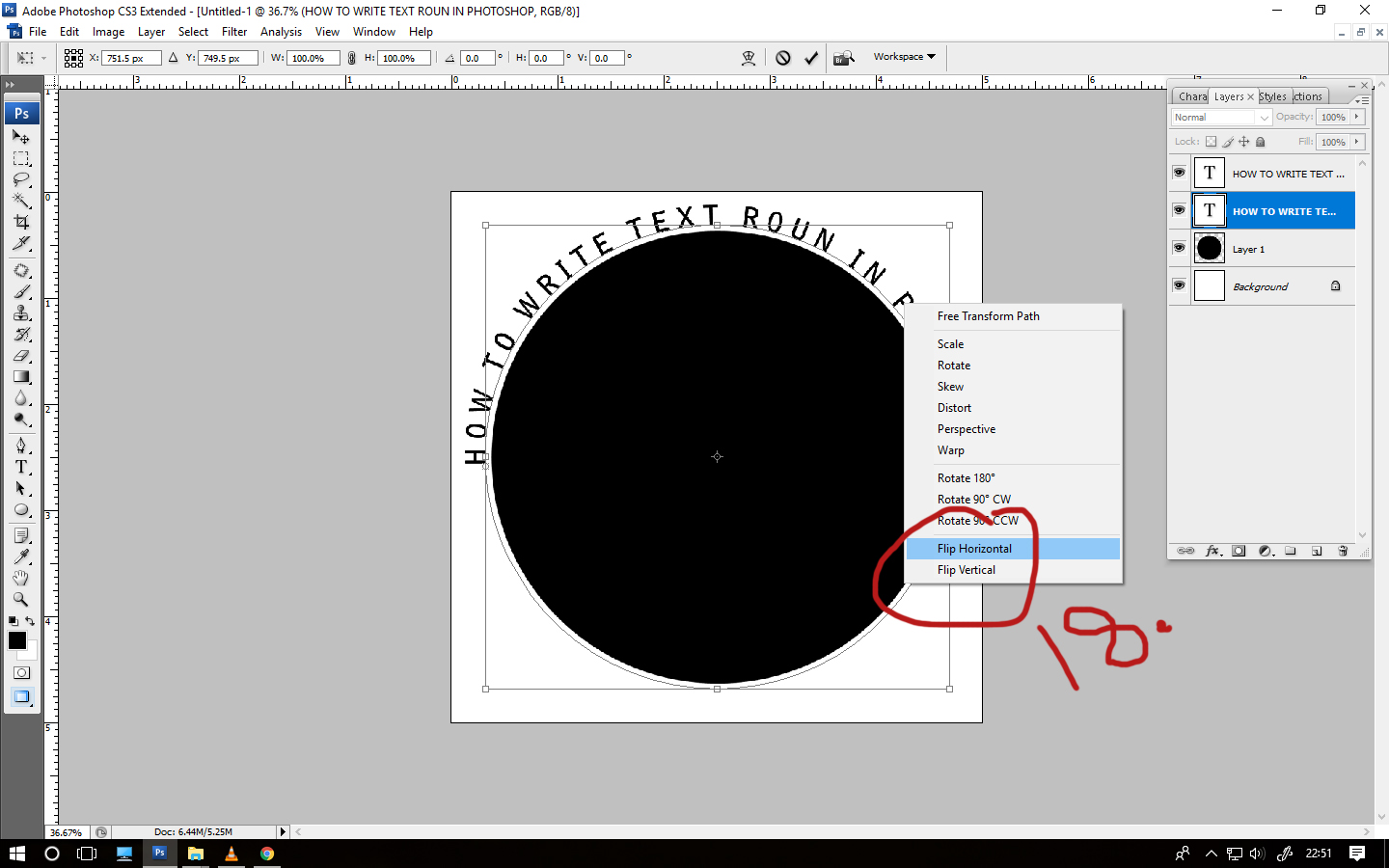Open the Workspace dropdown
This screenshot has height=868, width=1389.
pos(903,56)
